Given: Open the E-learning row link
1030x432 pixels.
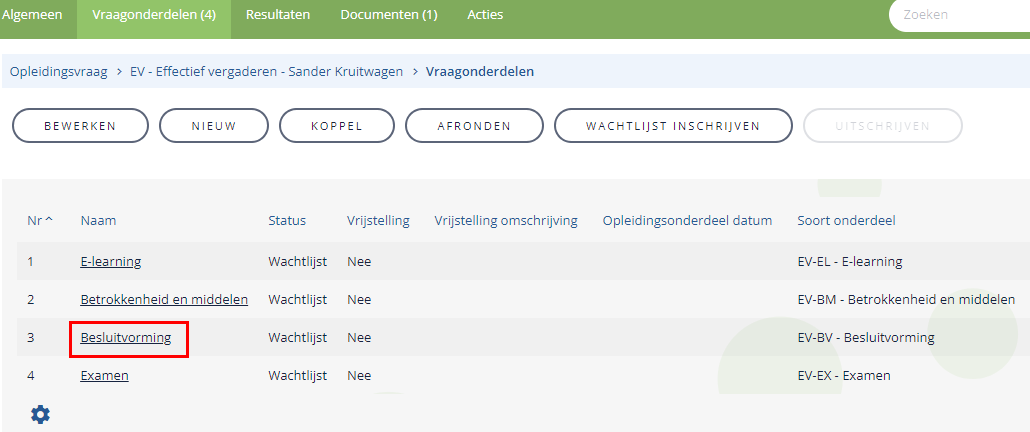Looking at the screenshot, I should (x=111, y=261).
